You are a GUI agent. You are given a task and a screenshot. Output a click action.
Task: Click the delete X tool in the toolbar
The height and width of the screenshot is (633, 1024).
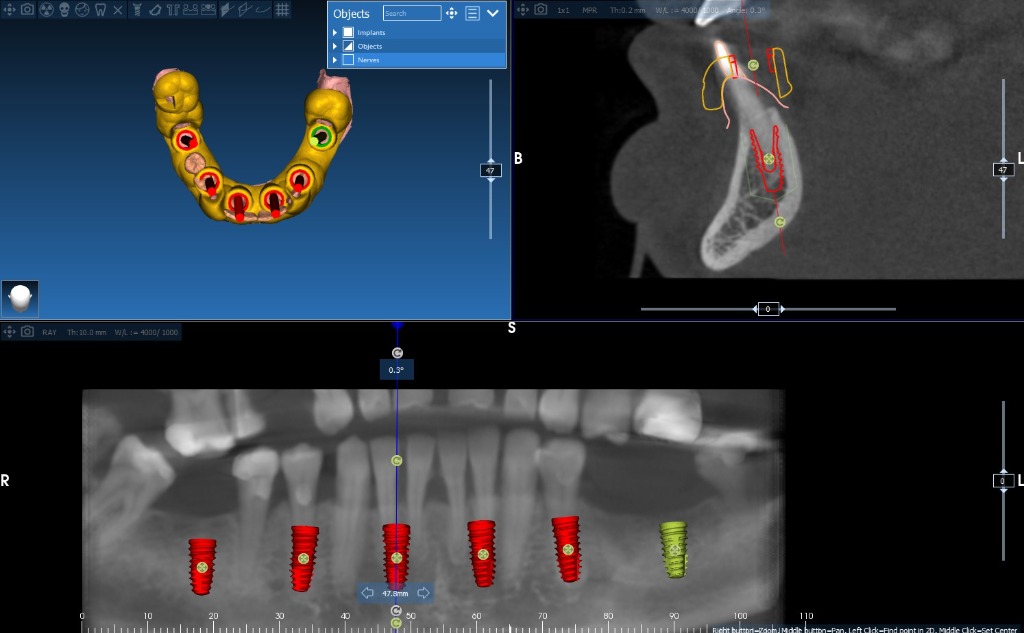point(117,12)
